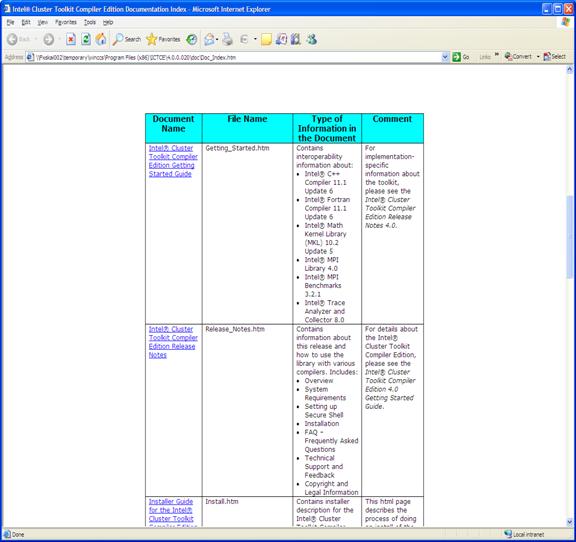This screenshot has height=542, width=576.
Task: Open the Getting Started Guide link
Action: (x=173, y=161)
